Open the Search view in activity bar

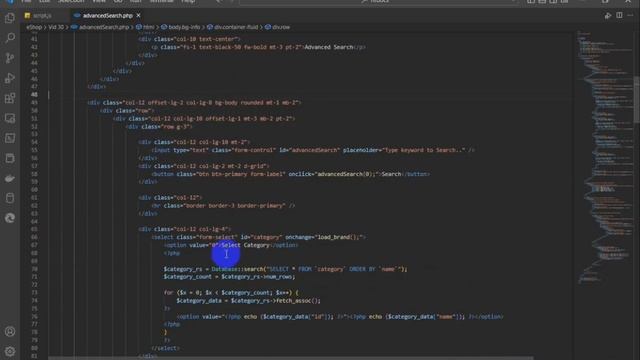[x=10, y=38]
